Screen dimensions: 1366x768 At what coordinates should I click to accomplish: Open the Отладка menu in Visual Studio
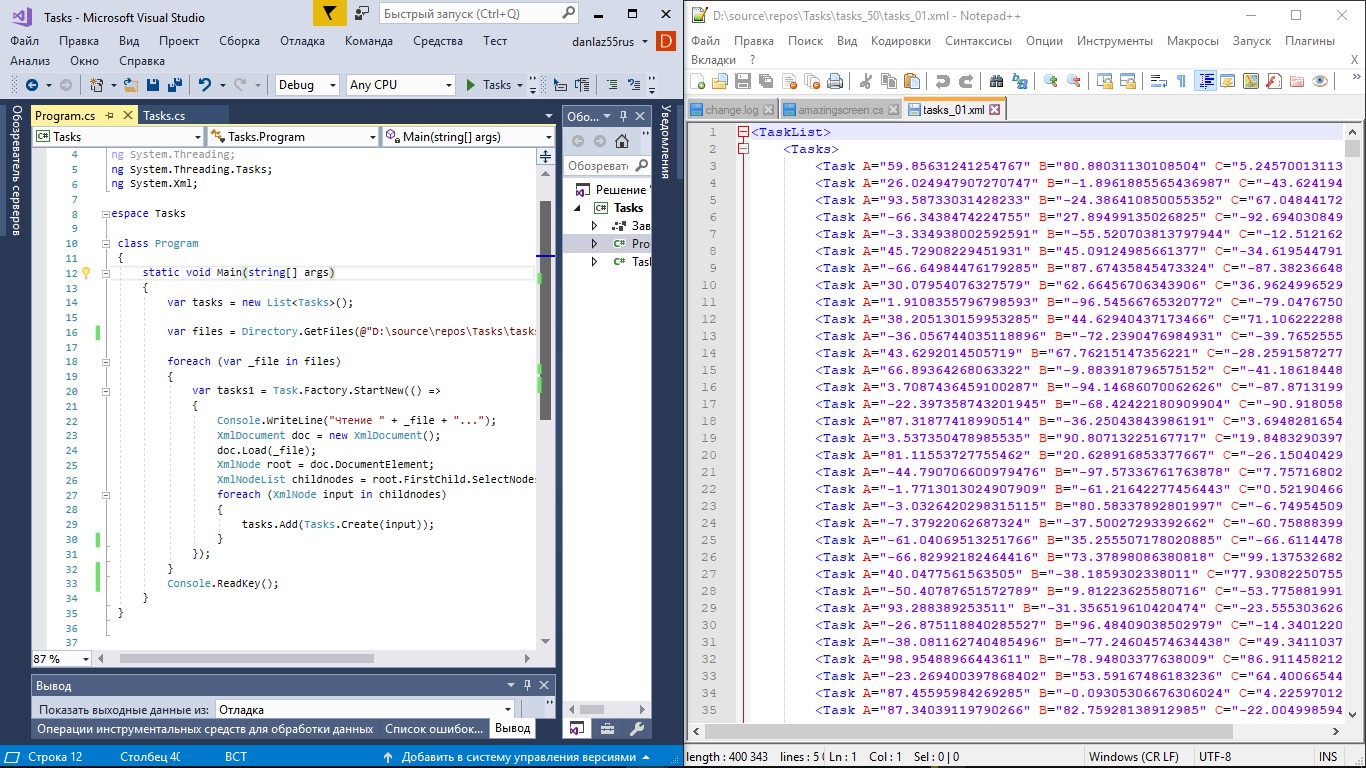click(x=303, y=41)
